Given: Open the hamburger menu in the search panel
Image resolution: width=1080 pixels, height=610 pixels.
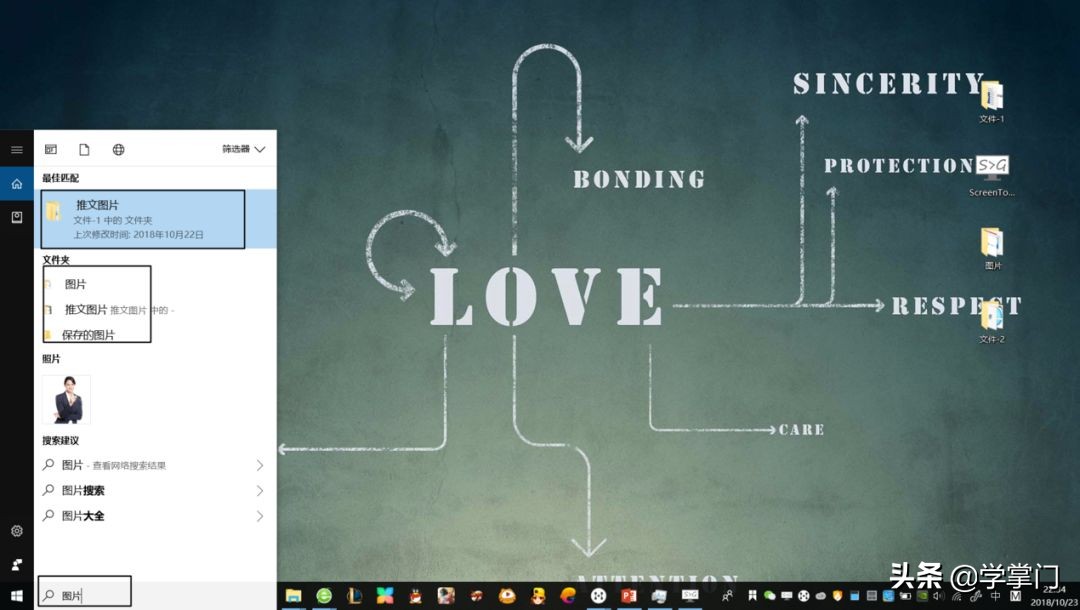Looking at the screenshot, I should click(16, 149).
